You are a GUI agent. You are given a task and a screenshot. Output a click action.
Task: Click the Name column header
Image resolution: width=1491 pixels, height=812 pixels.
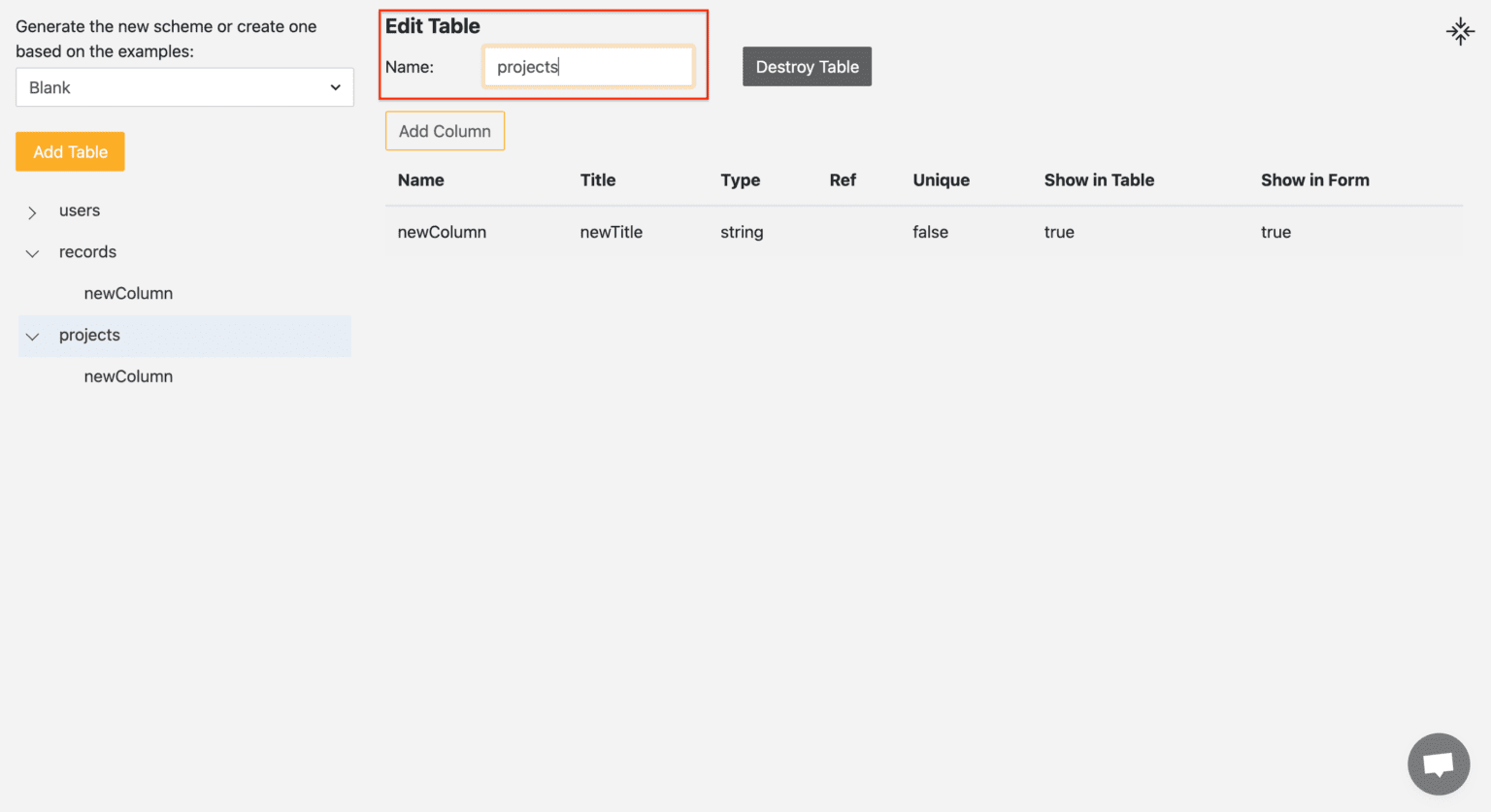(x=420, y=179)
